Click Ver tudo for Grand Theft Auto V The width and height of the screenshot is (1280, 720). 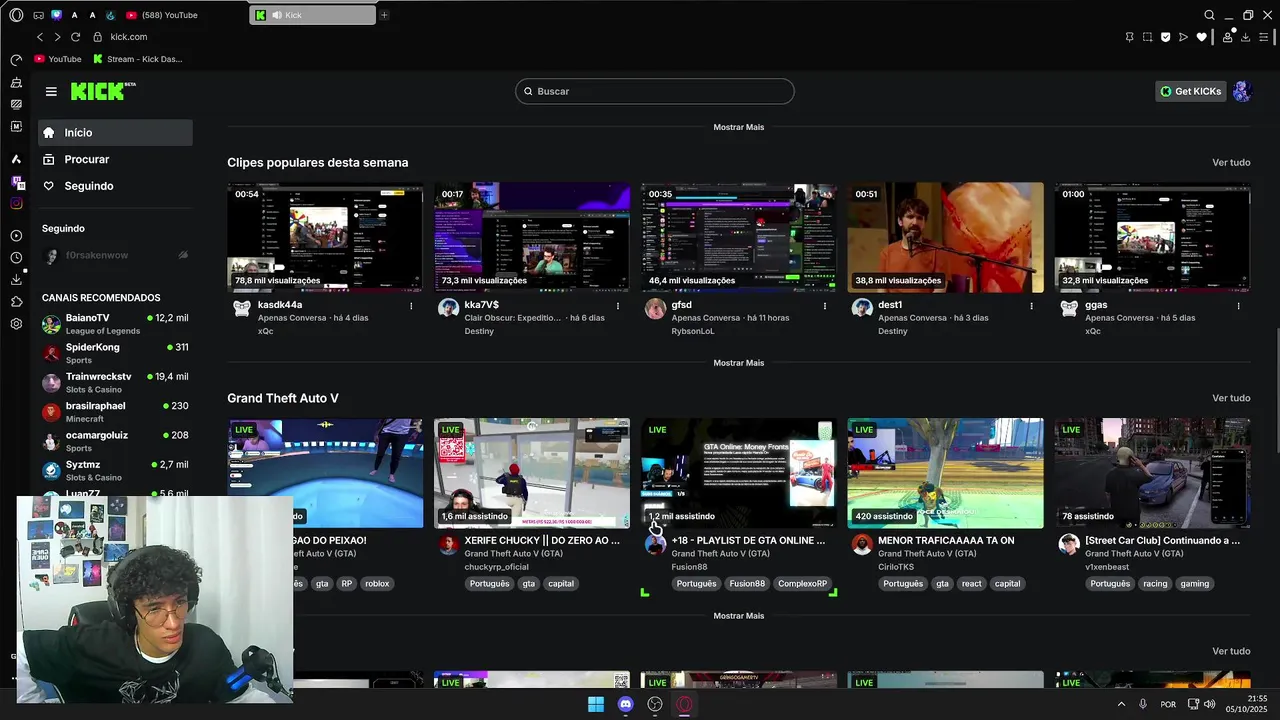coord(1231,398)
